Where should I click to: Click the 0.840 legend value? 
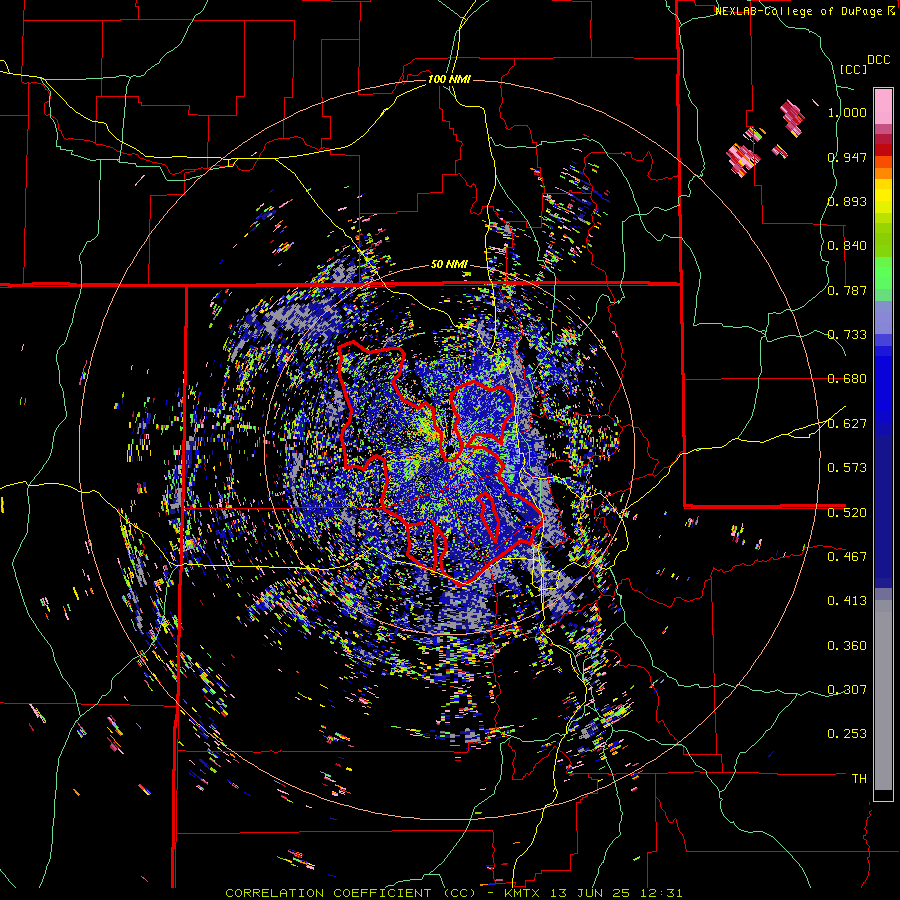click(847, 246)
